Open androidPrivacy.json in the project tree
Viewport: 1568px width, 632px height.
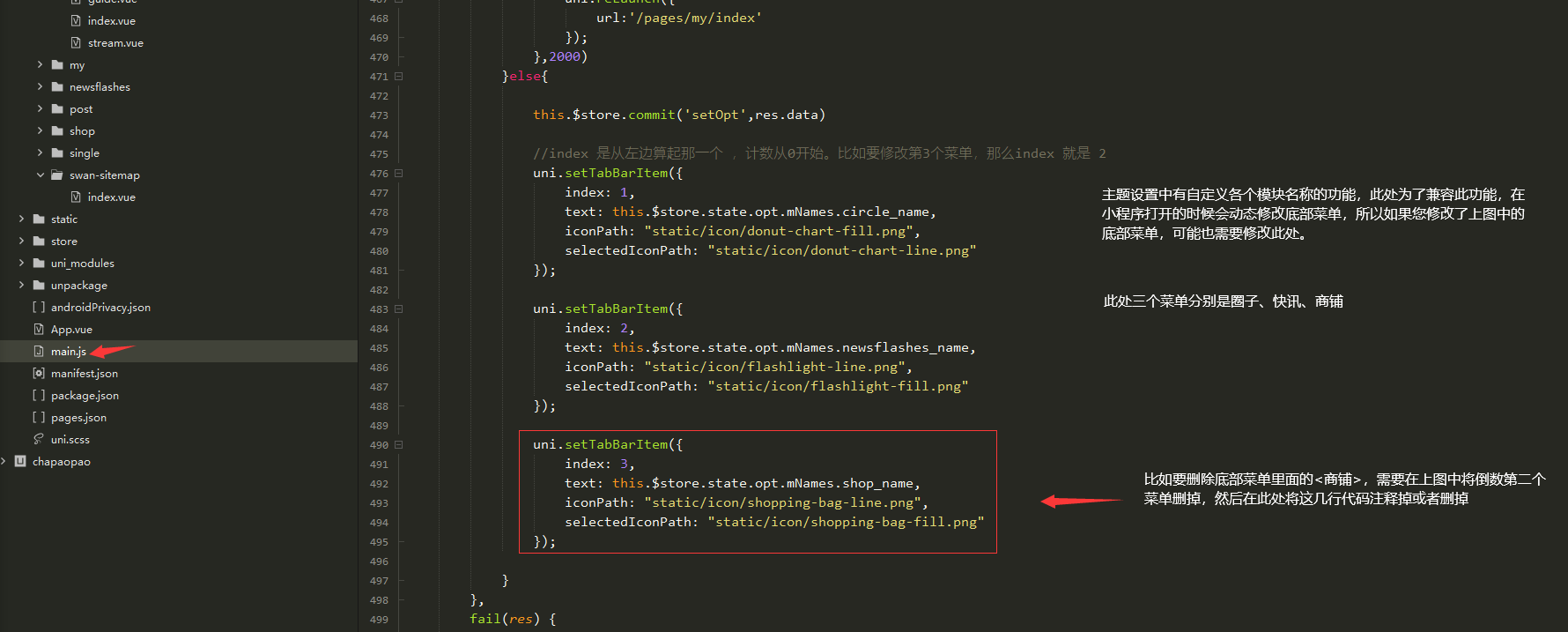point(100,308)
